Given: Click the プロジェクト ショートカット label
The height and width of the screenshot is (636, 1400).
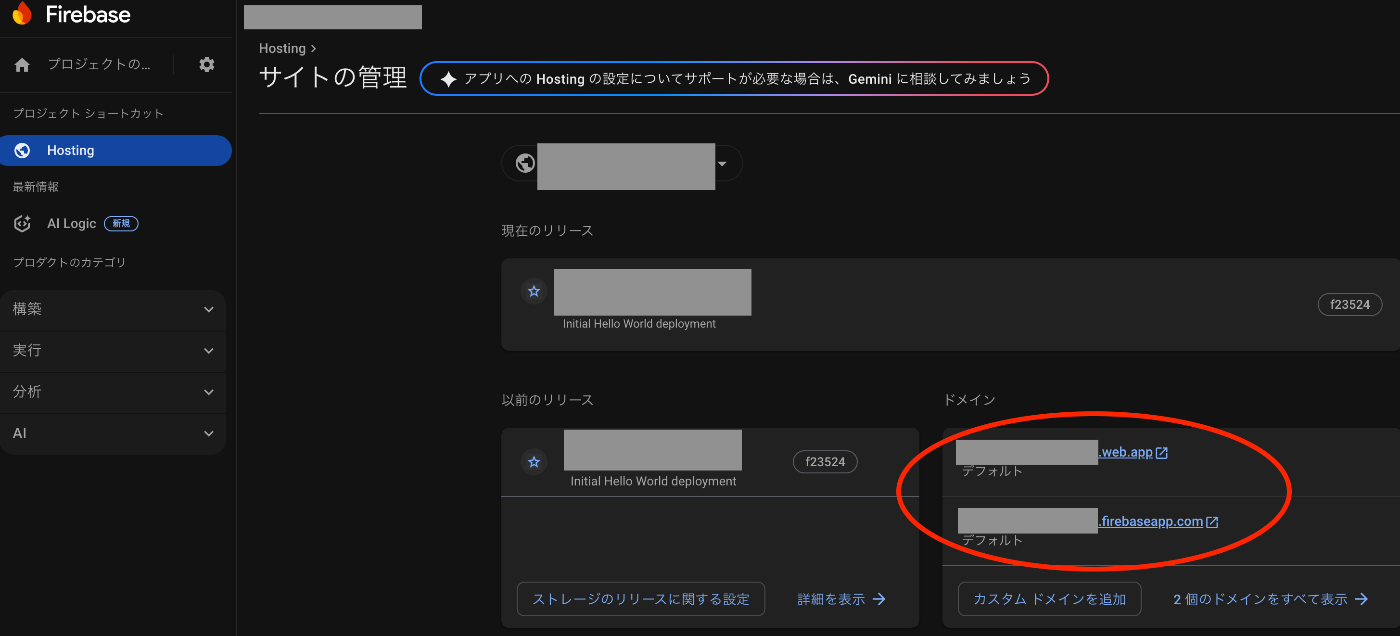Looking at the screenshot, I should tap(88, 114).
